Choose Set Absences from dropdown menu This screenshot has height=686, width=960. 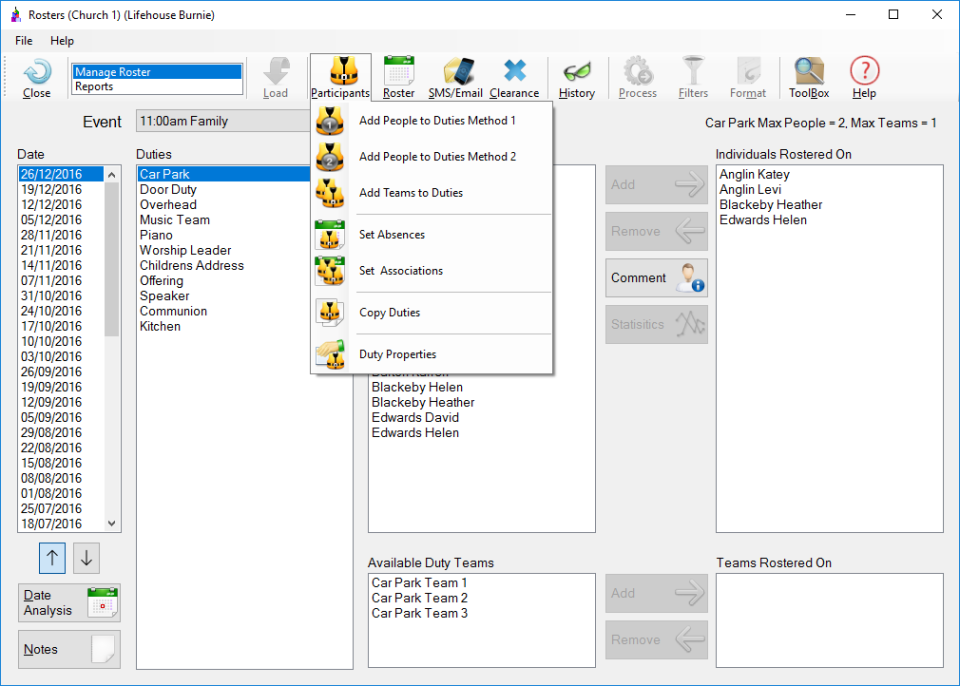(x=391, y=235)
